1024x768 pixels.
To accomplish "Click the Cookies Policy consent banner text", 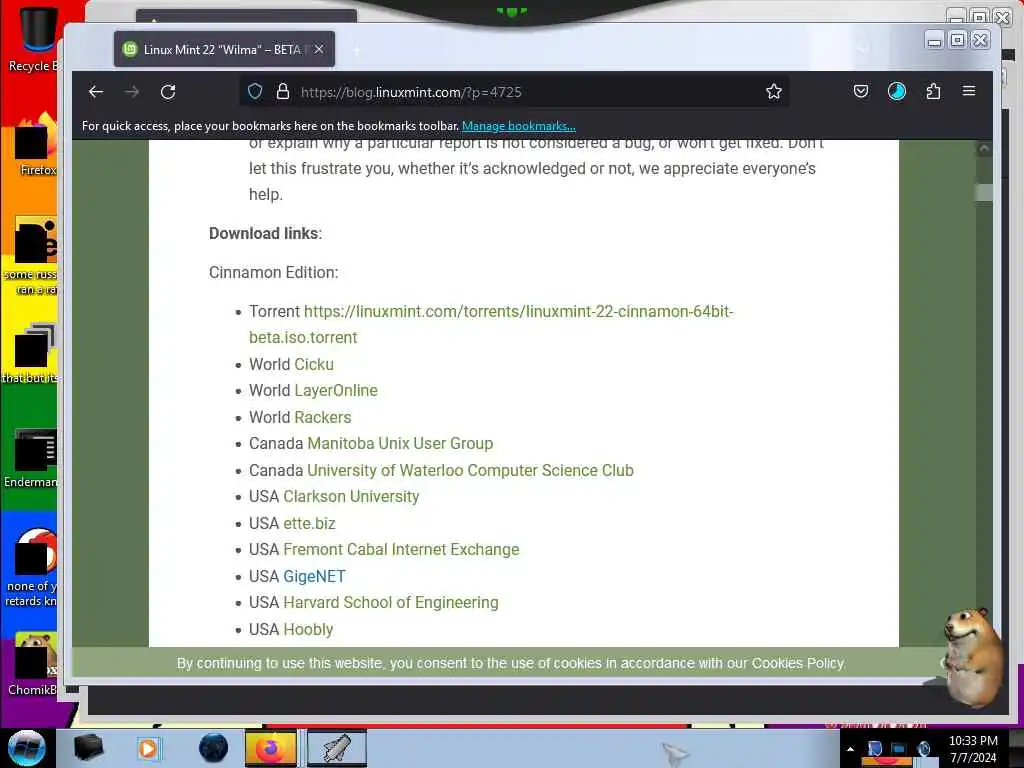I will pos(511,664).
